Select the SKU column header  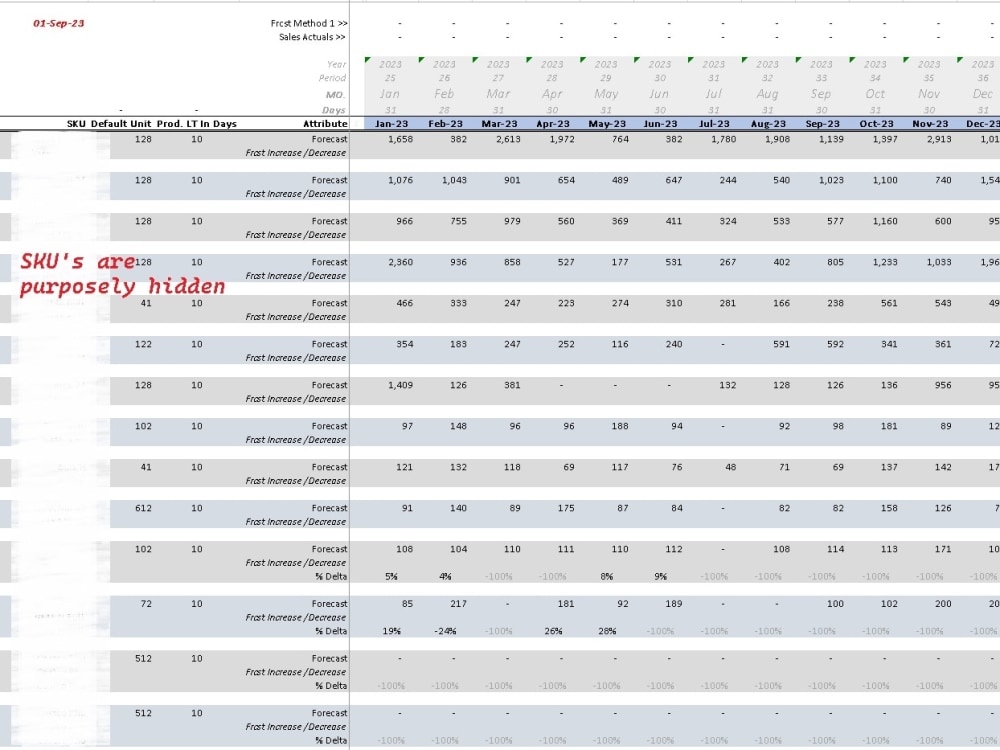pos(76,124)
